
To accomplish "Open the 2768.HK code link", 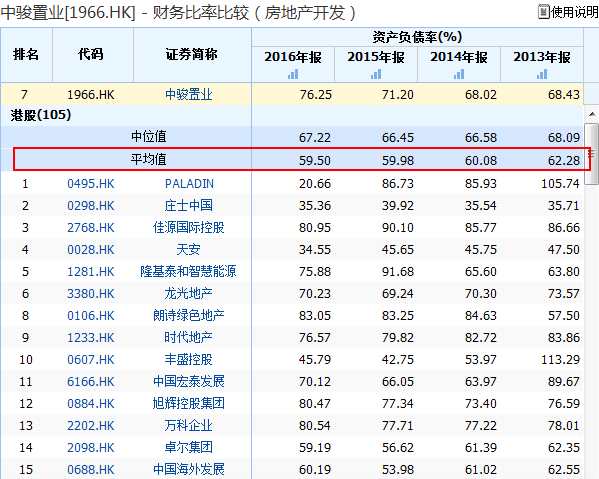I will [91, 228].
